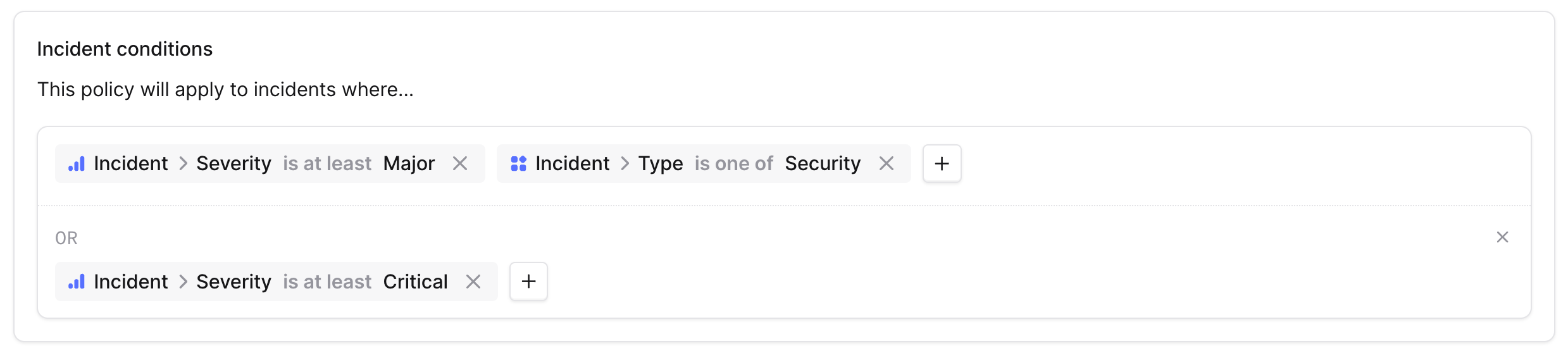Expand chevron between Incident and Type
Screen dimensions: 1568x353
625,164
